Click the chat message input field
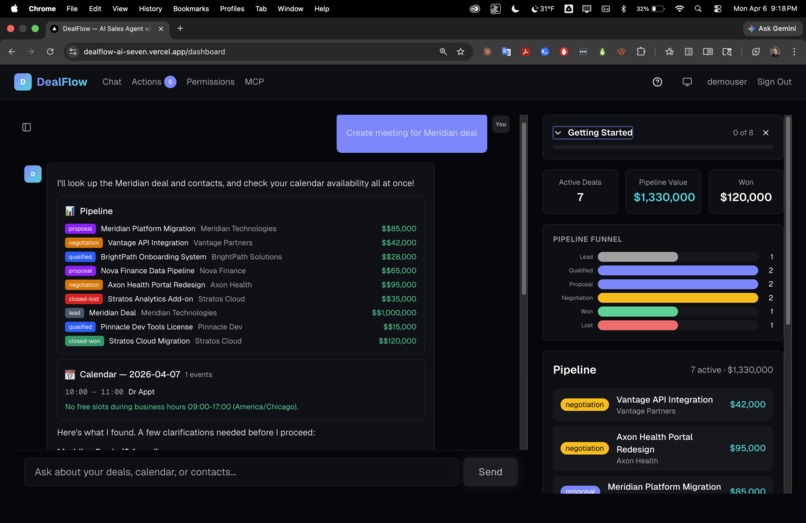 point(242,472)
